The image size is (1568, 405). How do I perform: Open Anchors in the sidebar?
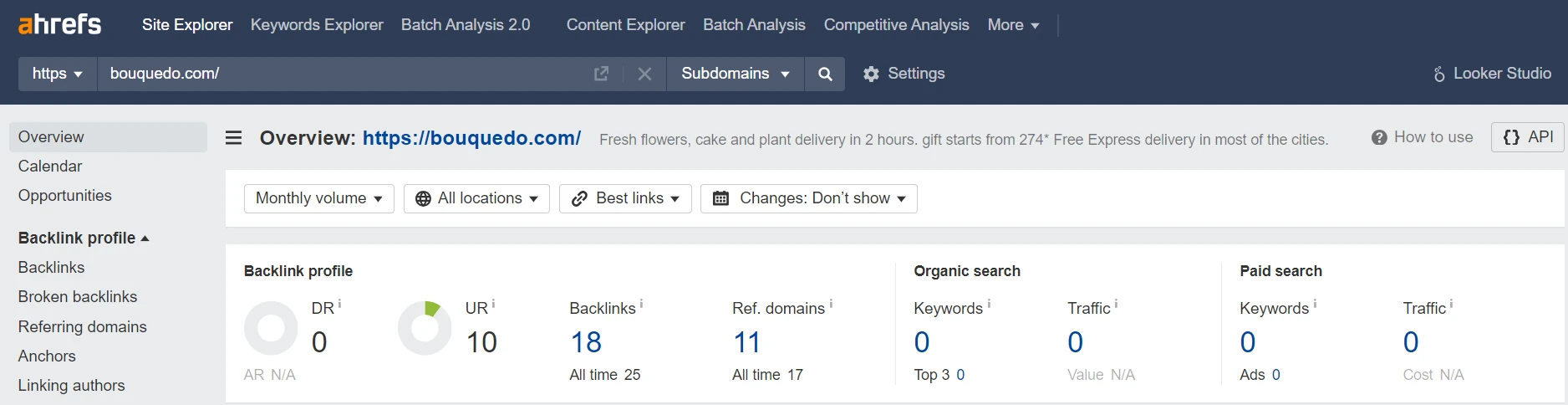[x=47, y=356]
